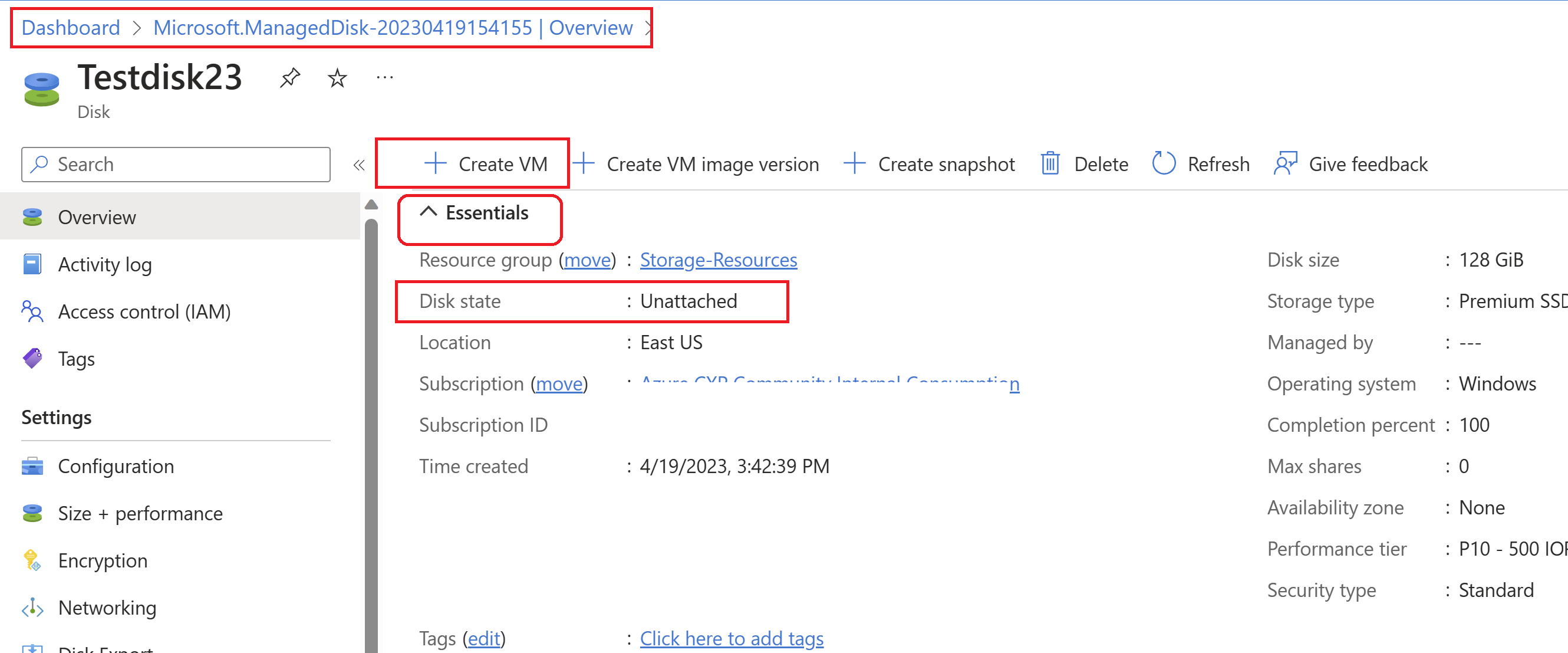
Task: Focus the sidebar Search field
Action: pyautogui.click(x=176, y=164)
